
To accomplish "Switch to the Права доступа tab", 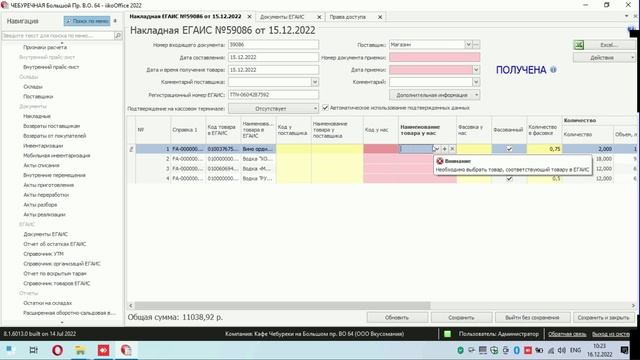I will (348, 17).
